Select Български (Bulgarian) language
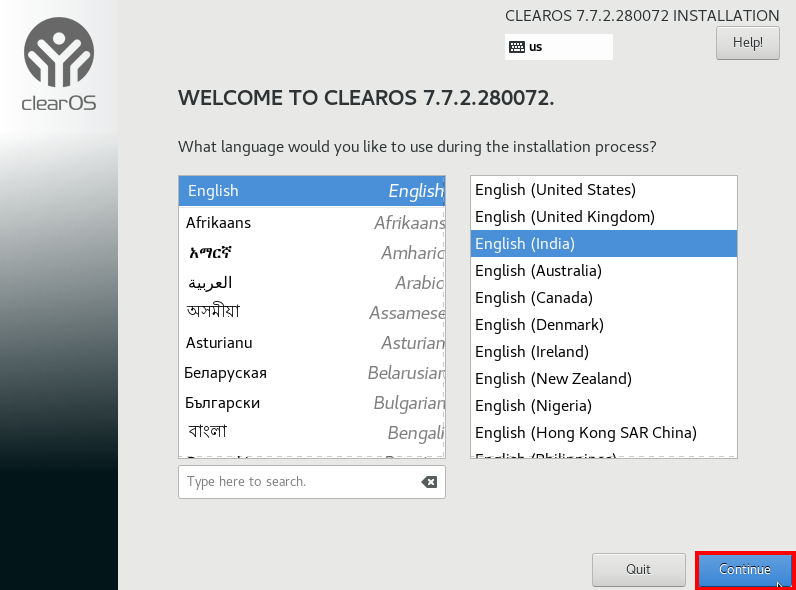The height and width of the screenshot is (590, 796). (x=312, y=403)
